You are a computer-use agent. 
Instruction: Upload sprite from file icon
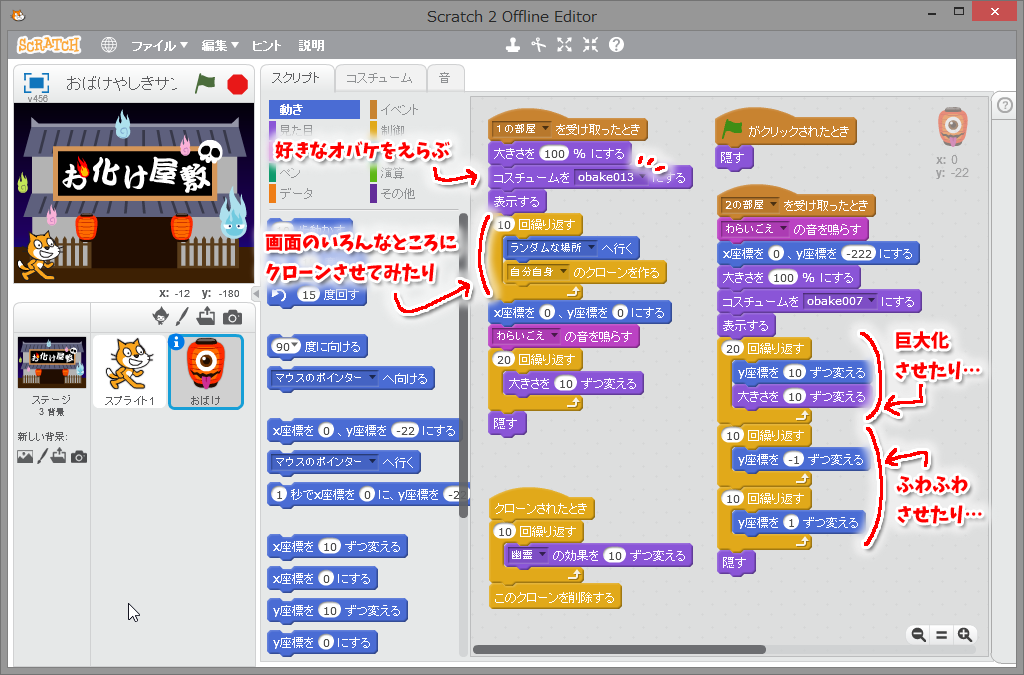[206, 317]
